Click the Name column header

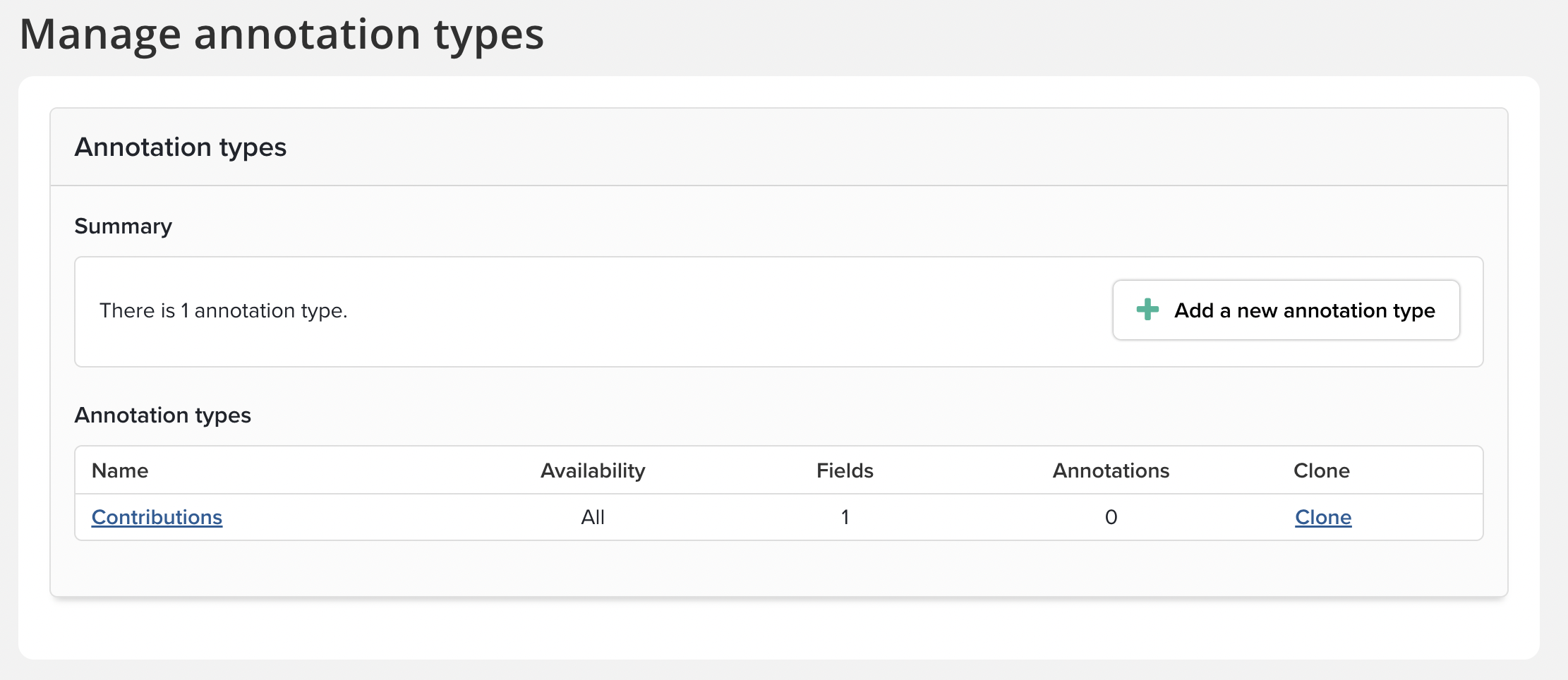click(120, 470)
